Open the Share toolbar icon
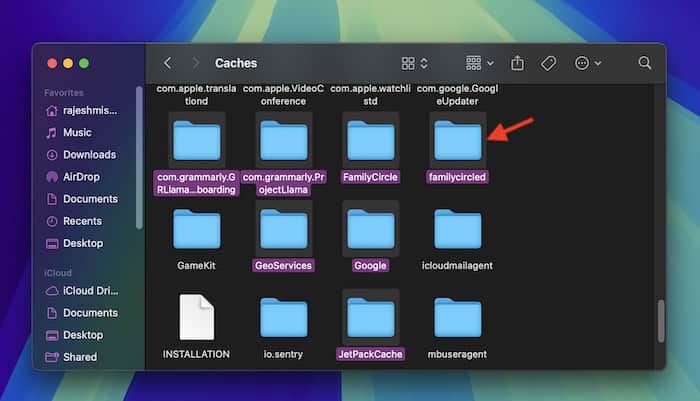Image resolution: width=700 pixels, height=401 pixels. tap(517, 63)
